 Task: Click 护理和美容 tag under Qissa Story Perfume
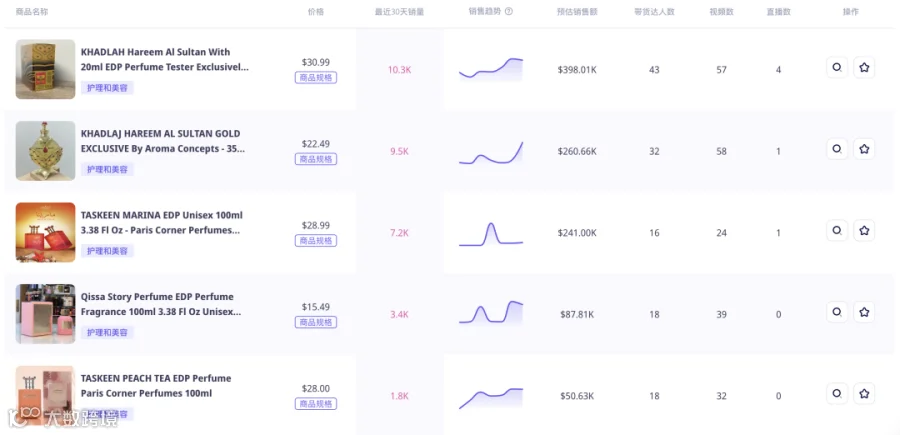[x=107, y=333]
